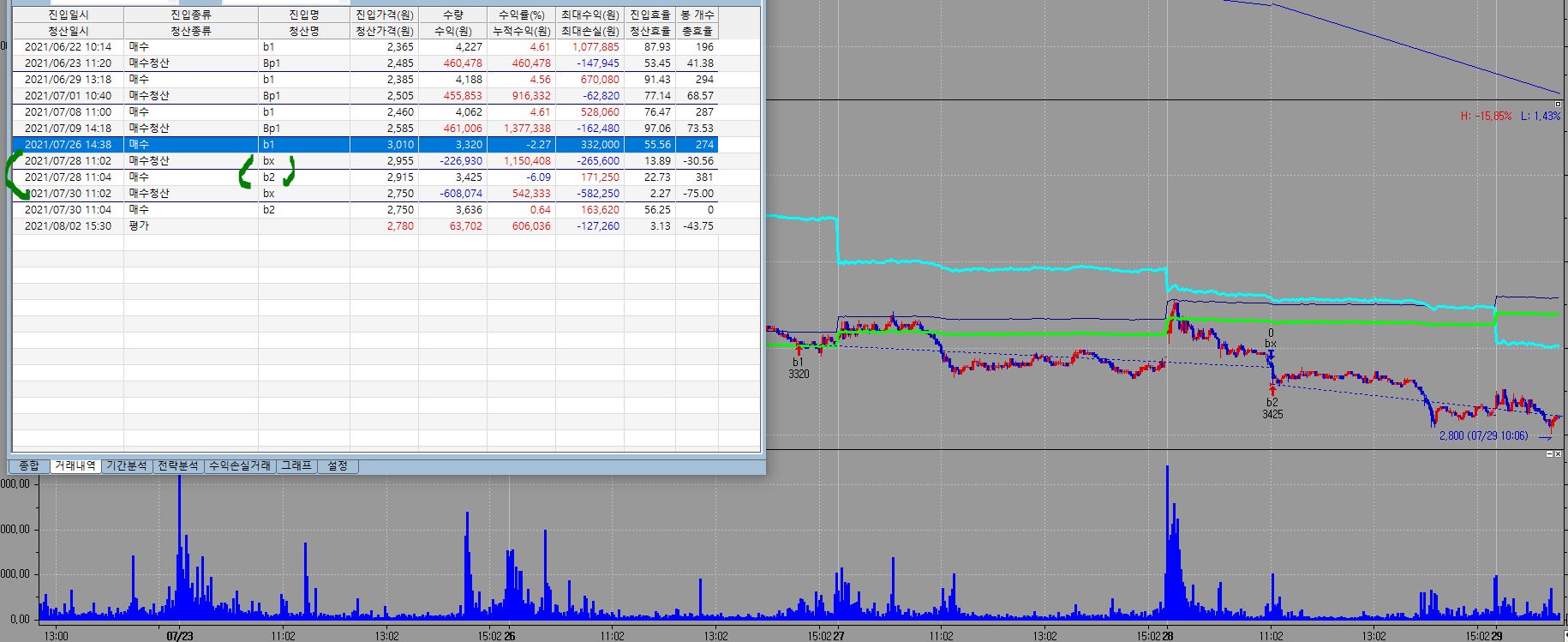This screenshot has width=1568, height=642.
Task: Click the b2 buy arrow marker on chart
Action: tap(1272, 390)
